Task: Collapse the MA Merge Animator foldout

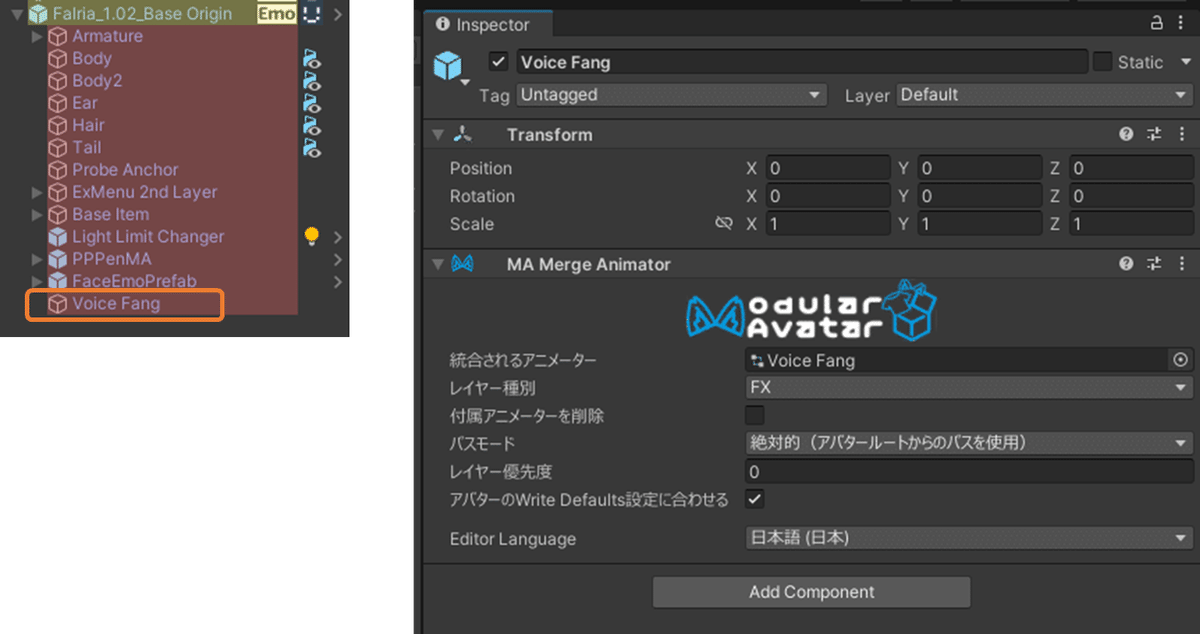Action: [x=437, y=264]
